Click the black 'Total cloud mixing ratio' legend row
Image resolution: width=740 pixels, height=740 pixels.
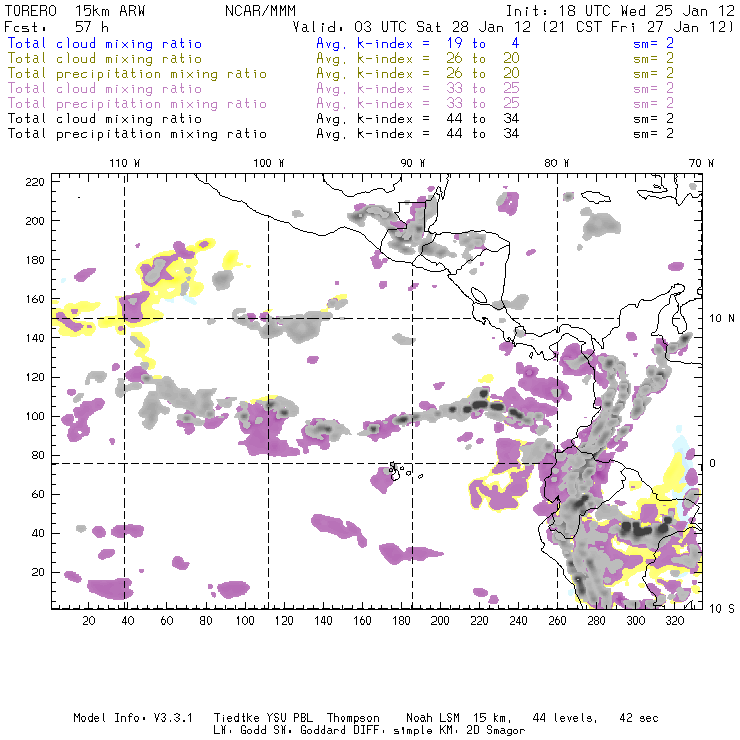(x=105, y=118)
